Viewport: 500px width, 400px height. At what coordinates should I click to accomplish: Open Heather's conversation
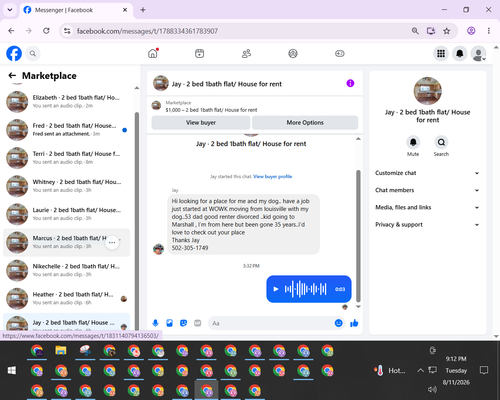click(x=67, y=299)
